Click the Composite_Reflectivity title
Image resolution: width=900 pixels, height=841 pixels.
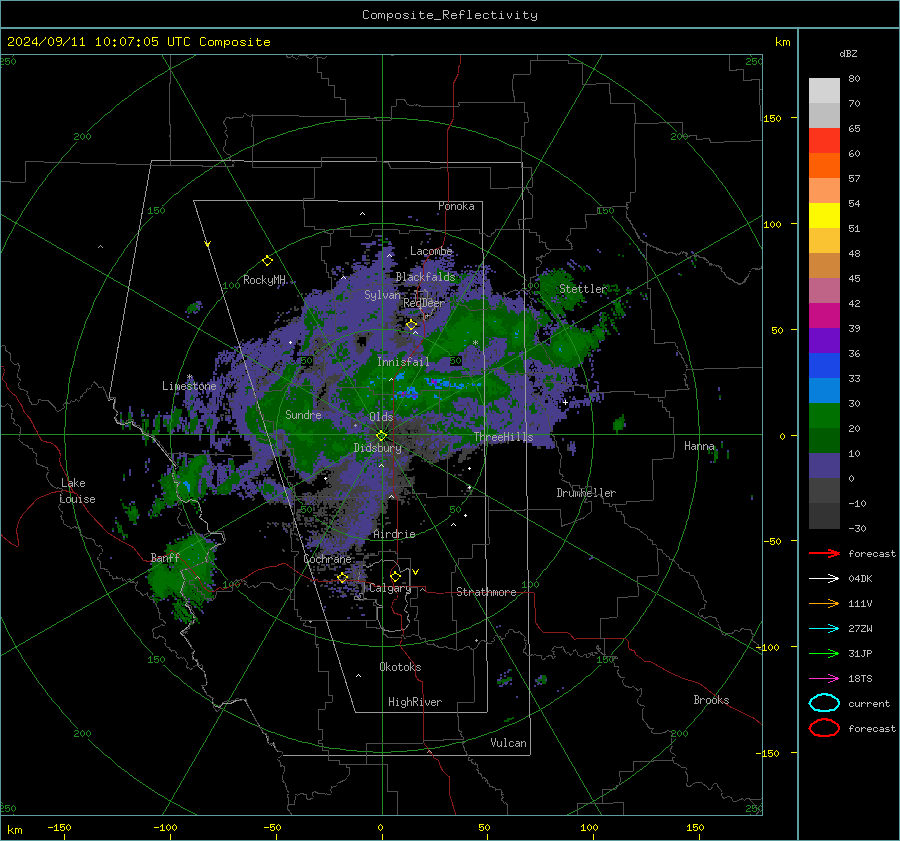450,15
